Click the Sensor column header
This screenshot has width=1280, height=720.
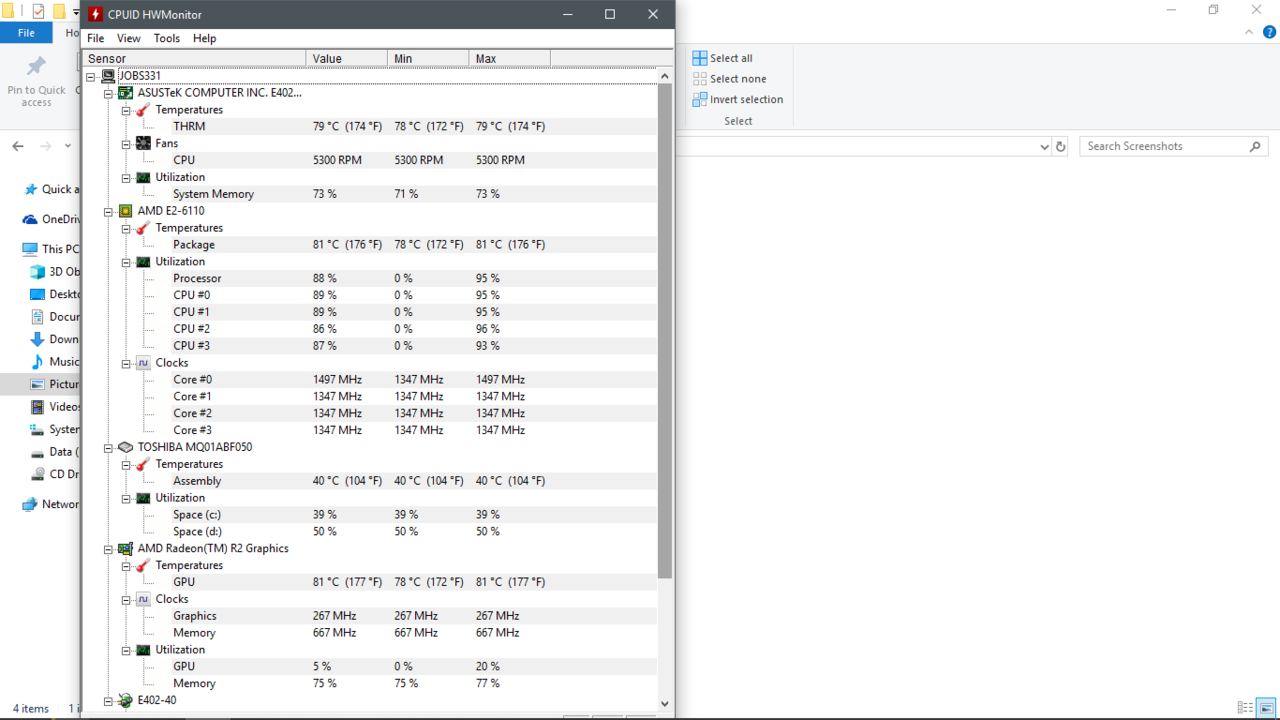194,59
